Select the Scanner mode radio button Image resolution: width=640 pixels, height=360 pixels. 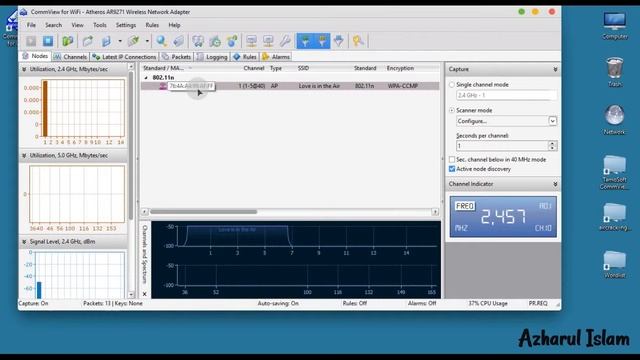(x=452, y=110)
